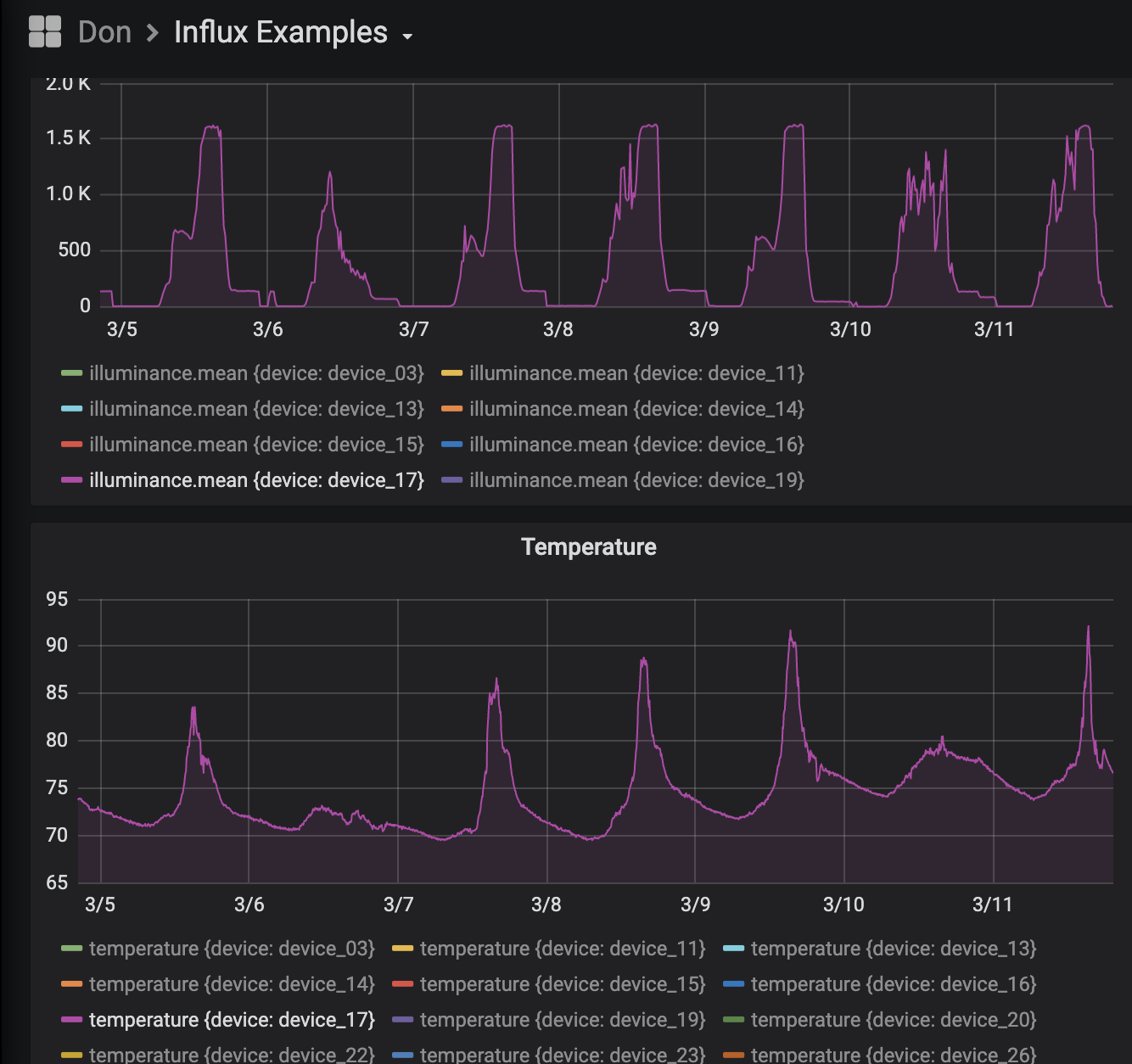This screenshot has width=1132, height=1064.
Task: Select temperature device_23 legend entry
Action: 563,1055
